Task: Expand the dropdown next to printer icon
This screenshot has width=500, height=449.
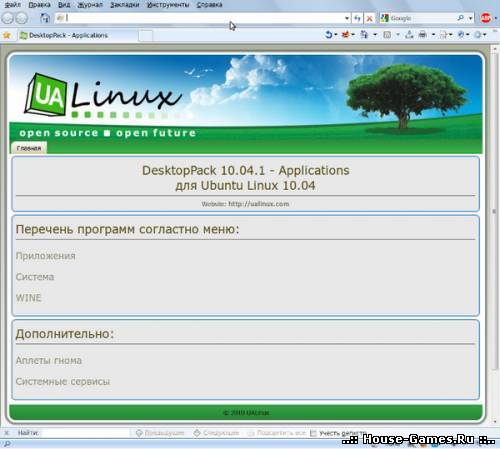Action: (433, 34)
